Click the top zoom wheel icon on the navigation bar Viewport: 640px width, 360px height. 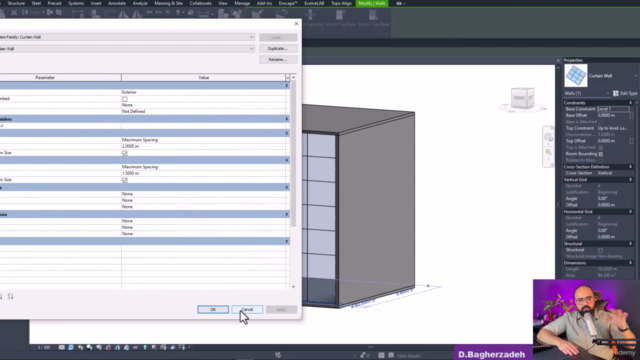coord(548,138)
